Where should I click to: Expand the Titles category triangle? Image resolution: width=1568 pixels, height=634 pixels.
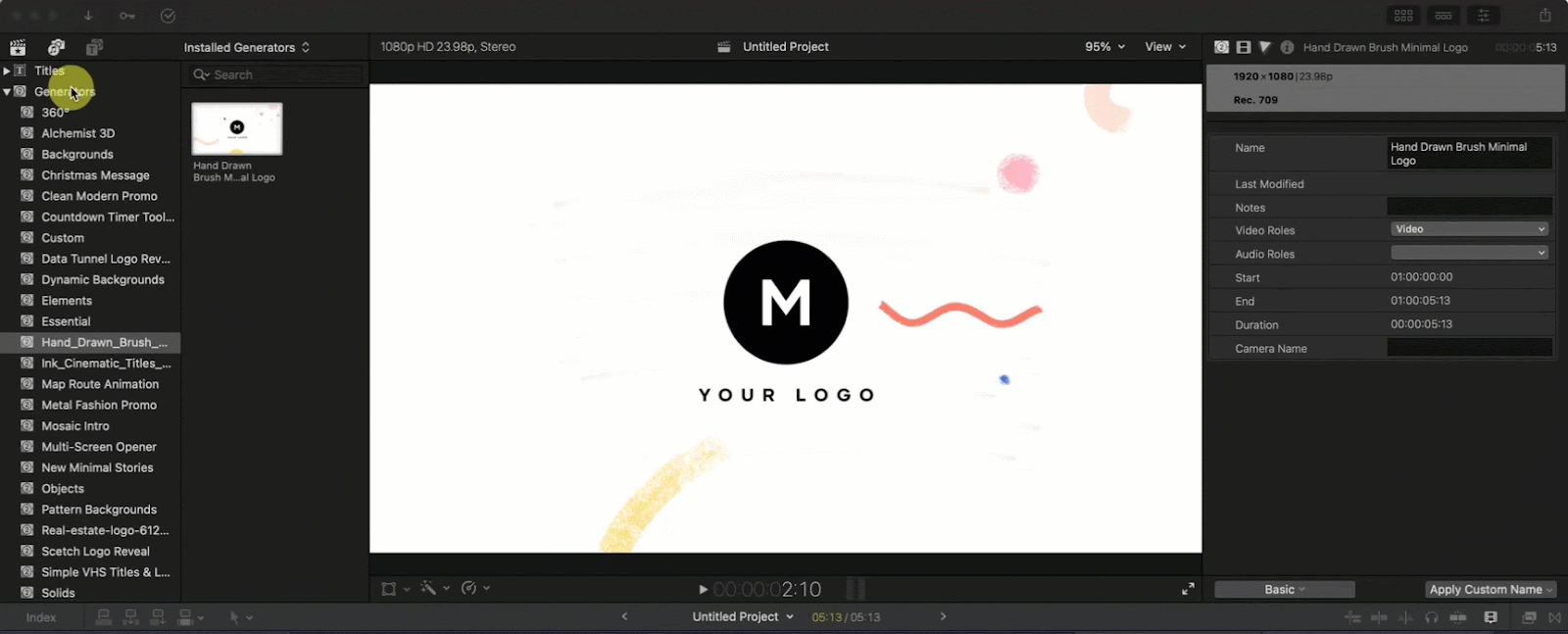click(7, 71)
